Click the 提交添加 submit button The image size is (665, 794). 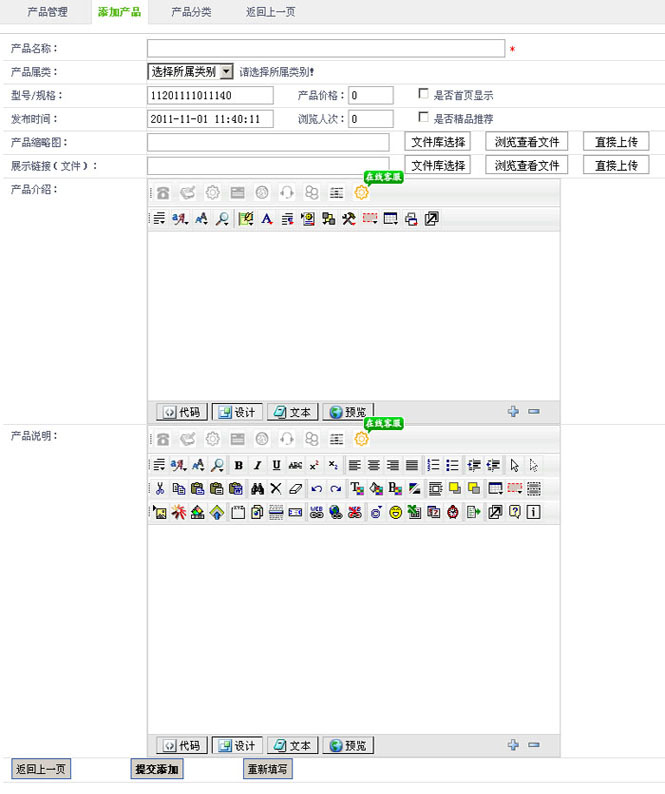(156, 769)
